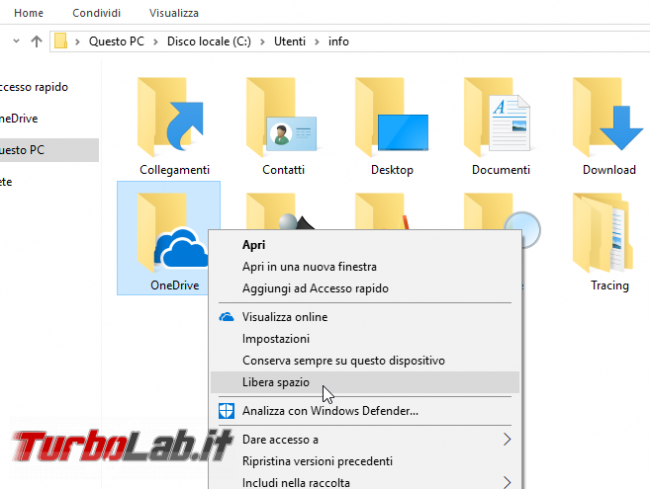Open recent locations dropdown arrow
The height and width of the screenshot is (489, 650).
[16, 41]
